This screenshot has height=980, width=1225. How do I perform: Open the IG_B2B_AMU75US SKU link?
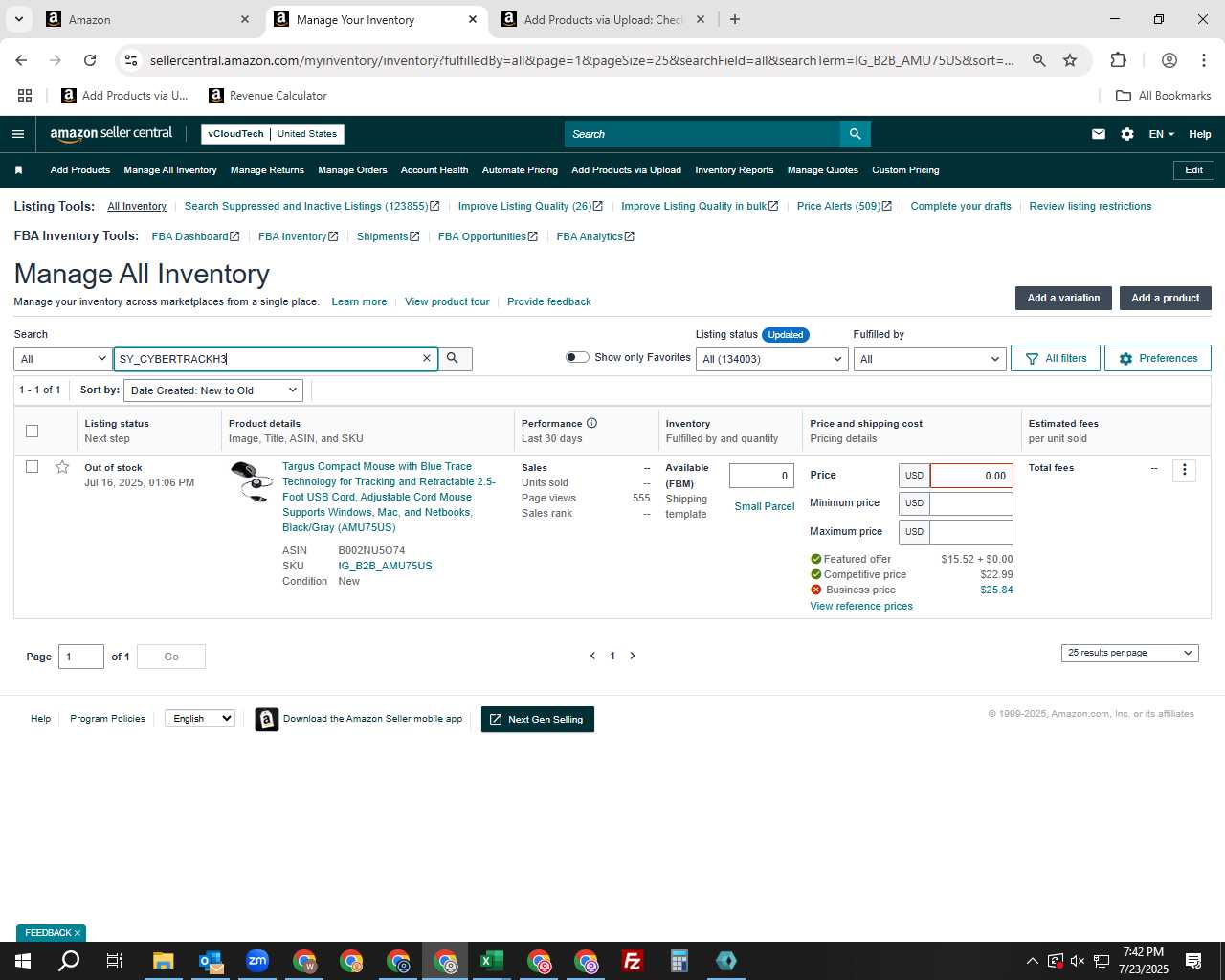point(385,566)
